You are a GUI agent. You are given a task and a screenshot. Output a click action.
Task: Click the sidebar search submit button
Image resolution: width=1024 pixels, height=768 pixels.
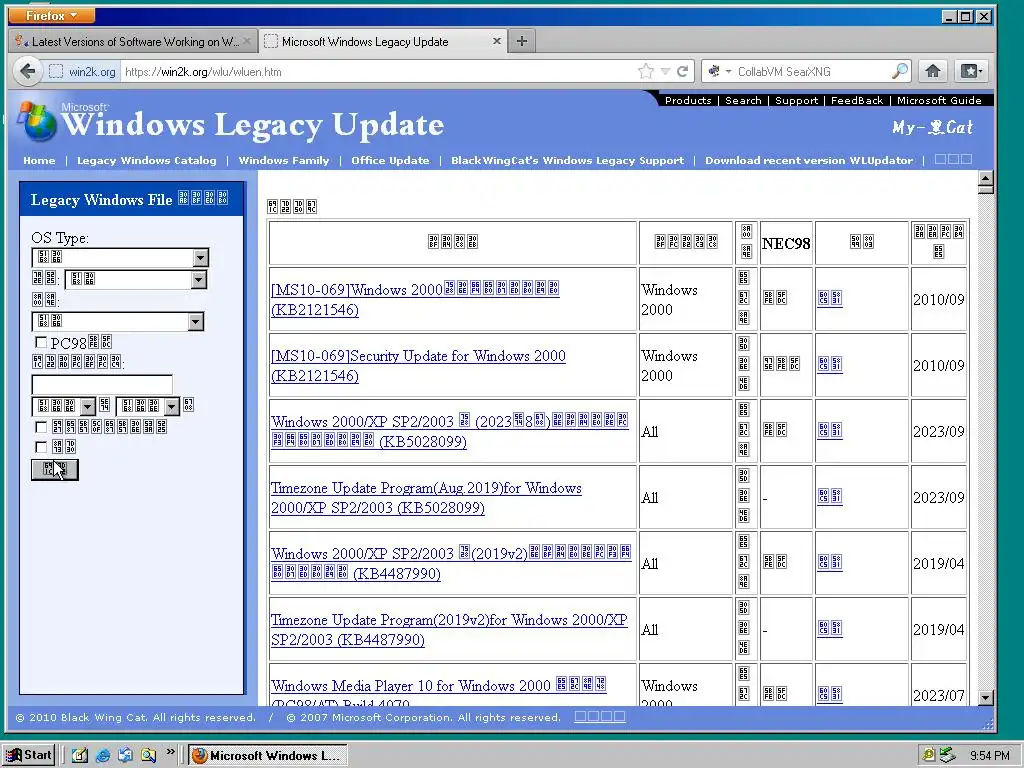pyautogui.click(x=55, y=470)
